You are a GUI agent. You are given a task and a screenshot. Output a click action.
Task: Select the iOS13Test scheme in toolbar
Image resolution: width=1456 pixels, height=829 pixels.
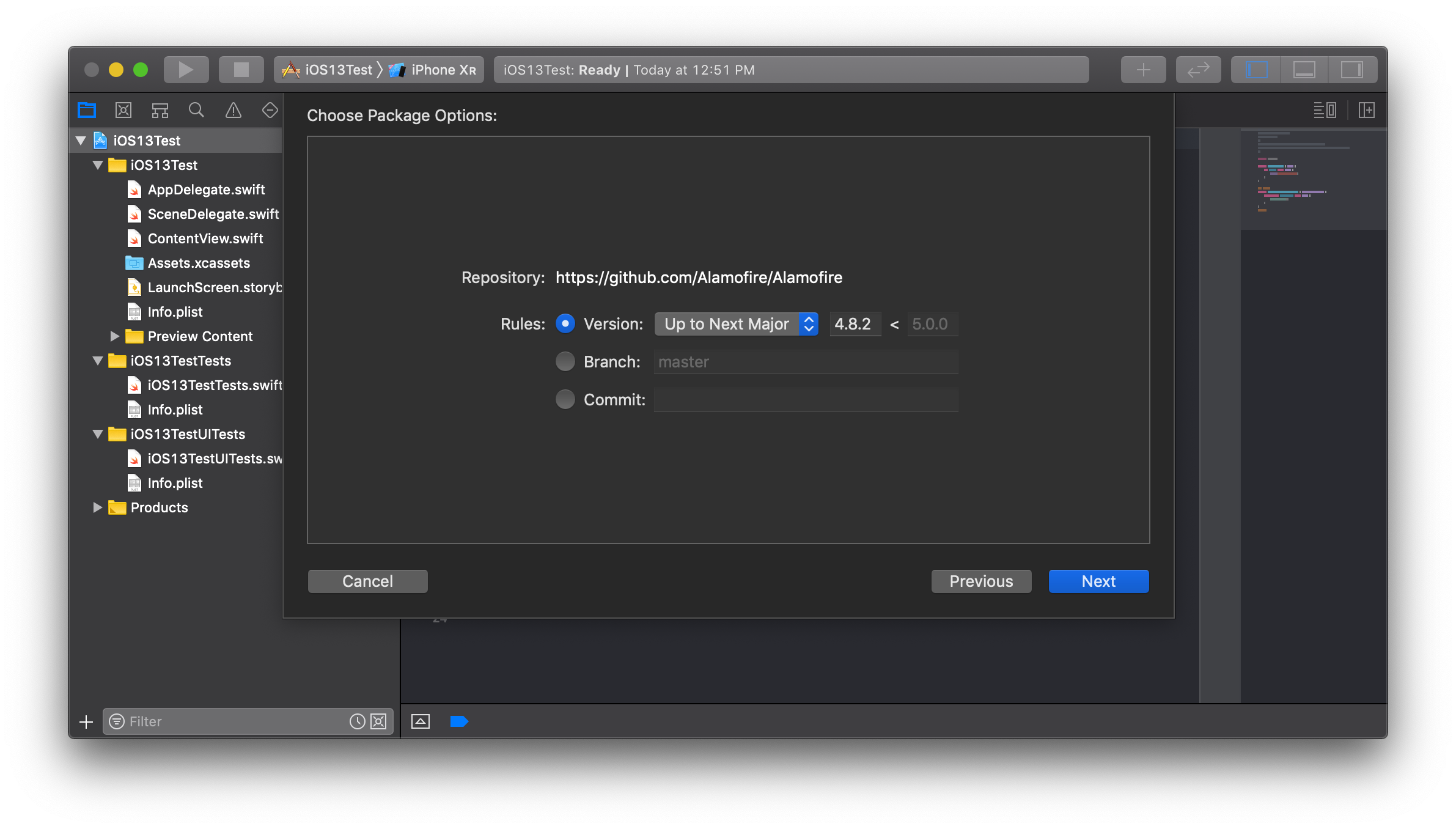tap(328, 70)
